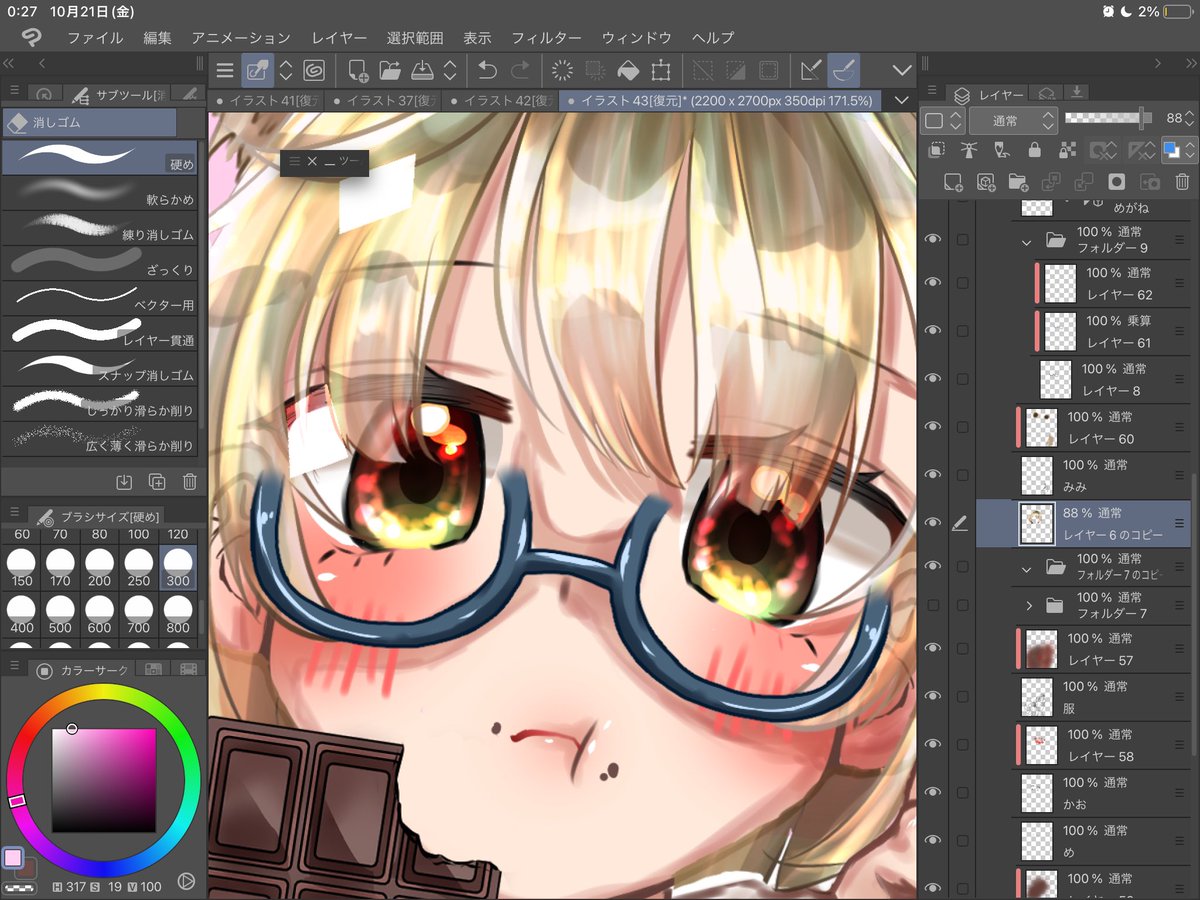Viewport: 1200px width, 900px height.
Task: Click the battery indicator in status bar
Action: pos(1178,11)
